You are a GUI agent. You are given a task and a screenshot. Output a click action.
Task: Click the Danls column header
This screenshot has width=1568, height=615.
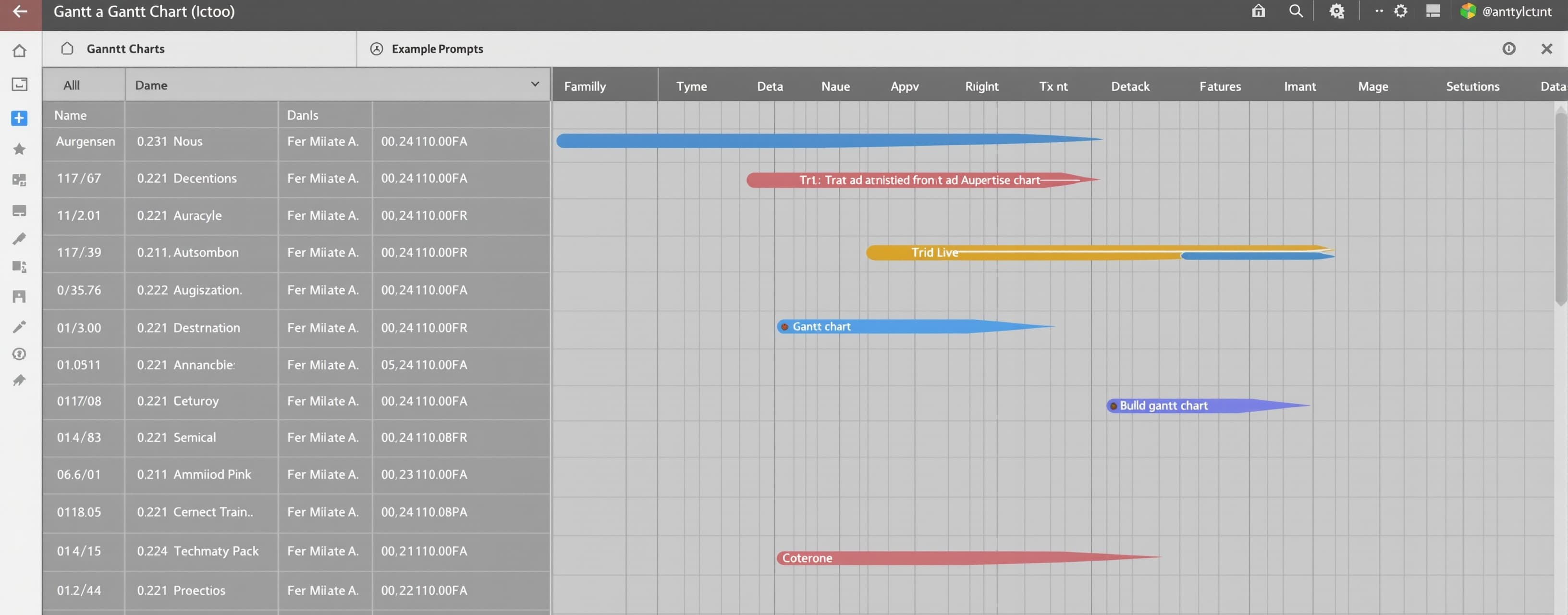pos(303,115)
